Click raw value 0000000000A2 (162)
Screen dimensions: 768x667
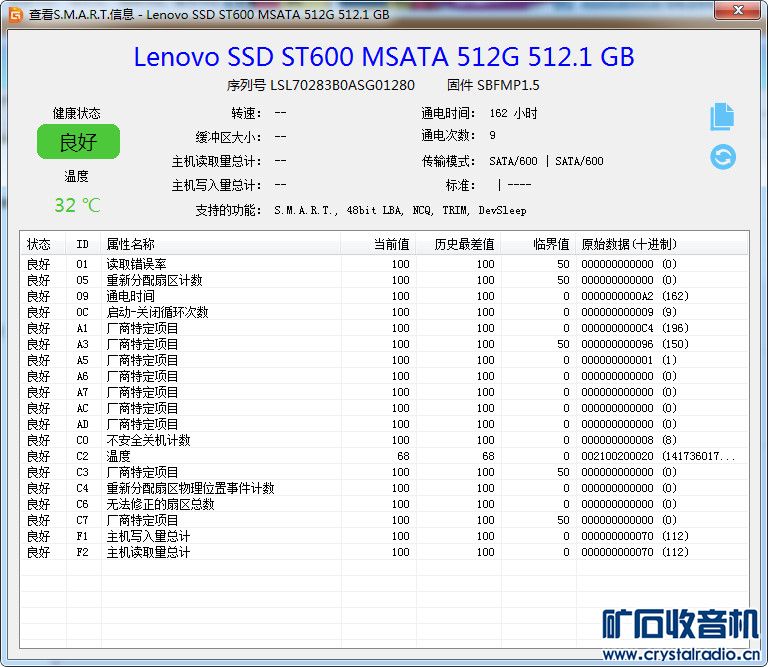pos(635,296)
